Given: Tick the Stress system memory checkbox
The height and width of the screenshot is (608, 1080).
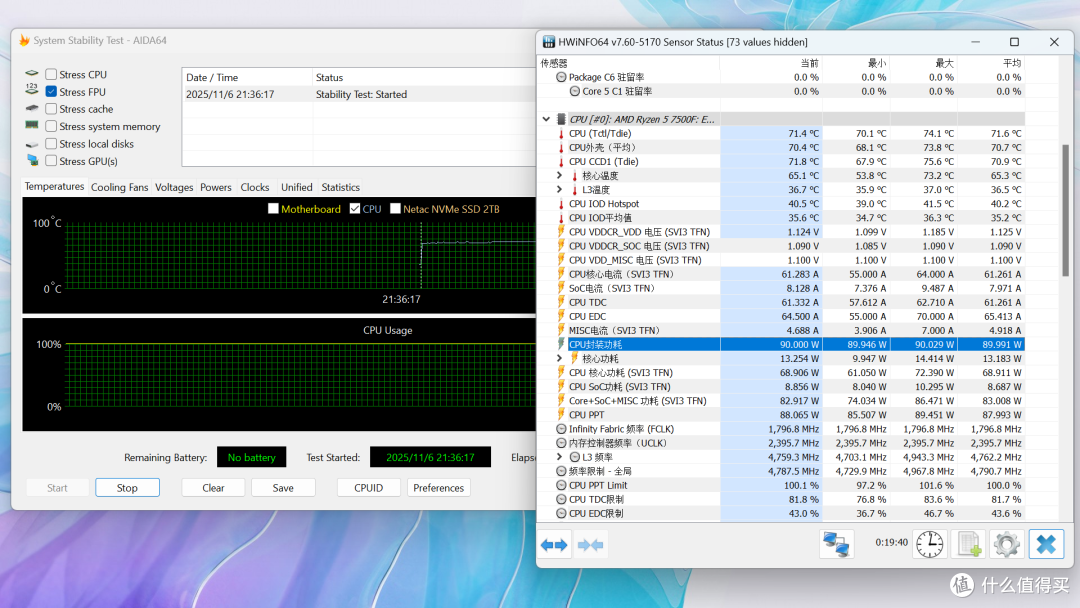Looking at the screenshot, I should click(51, 126).
